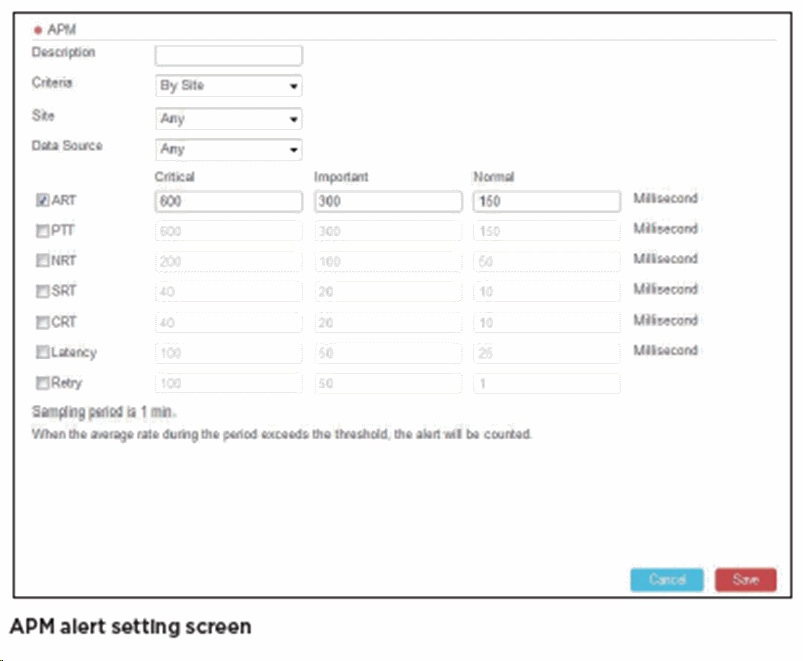Tick the SRT checkbox
The height and width of the screenshot is (661, 803).
click(42, 292)
